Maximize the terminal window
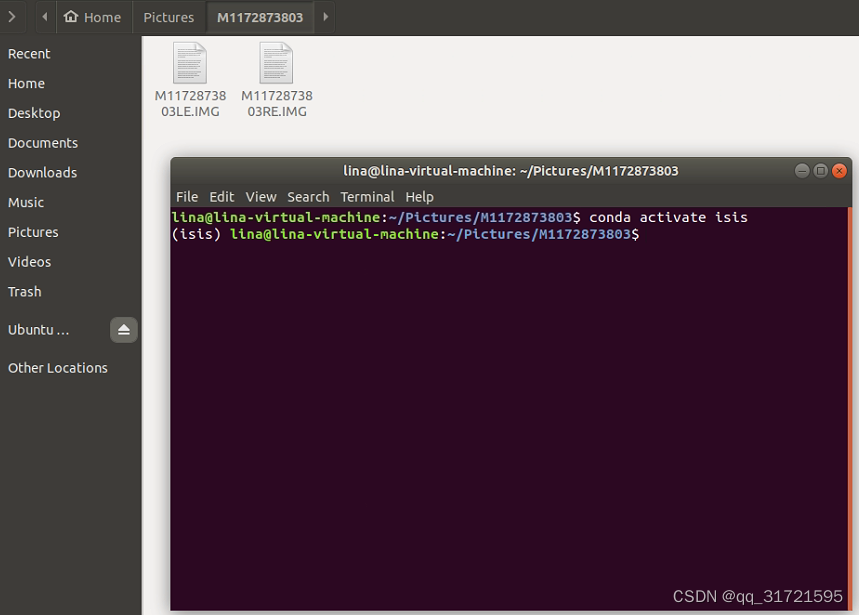 coord(821,171)
